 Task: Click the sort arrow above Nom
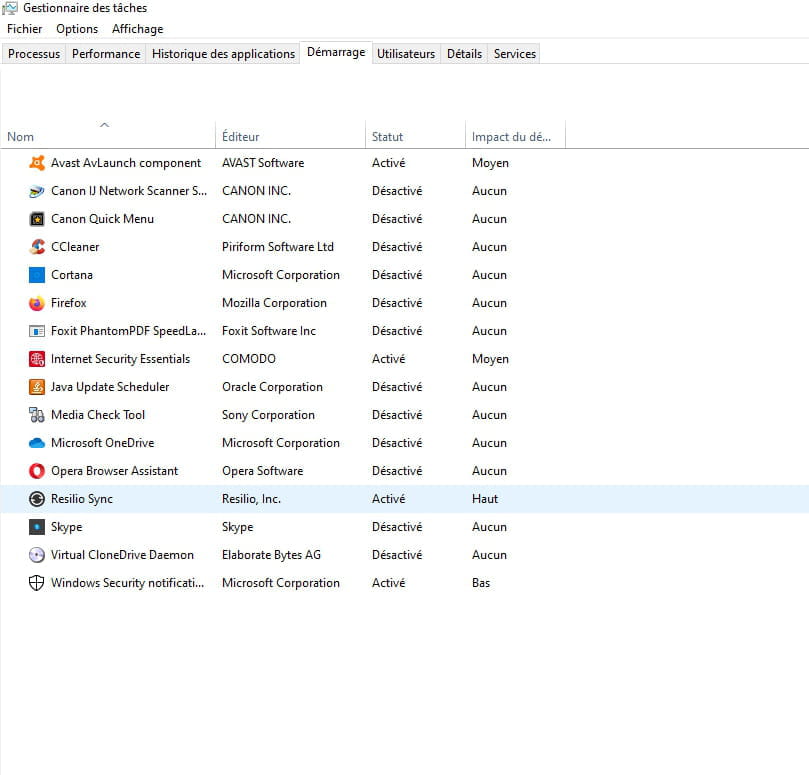coord(104,125)
